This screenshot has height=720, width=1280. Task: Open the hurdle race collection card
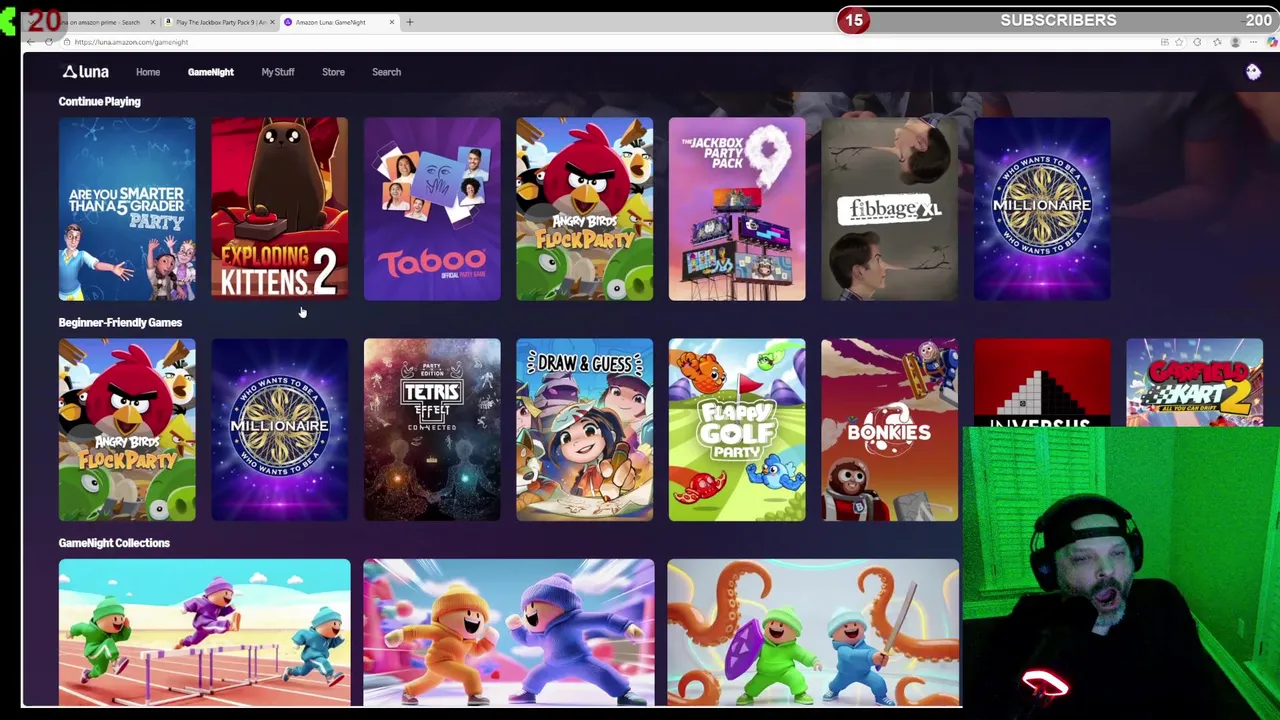pyautogui.click(x=204, y=633)
